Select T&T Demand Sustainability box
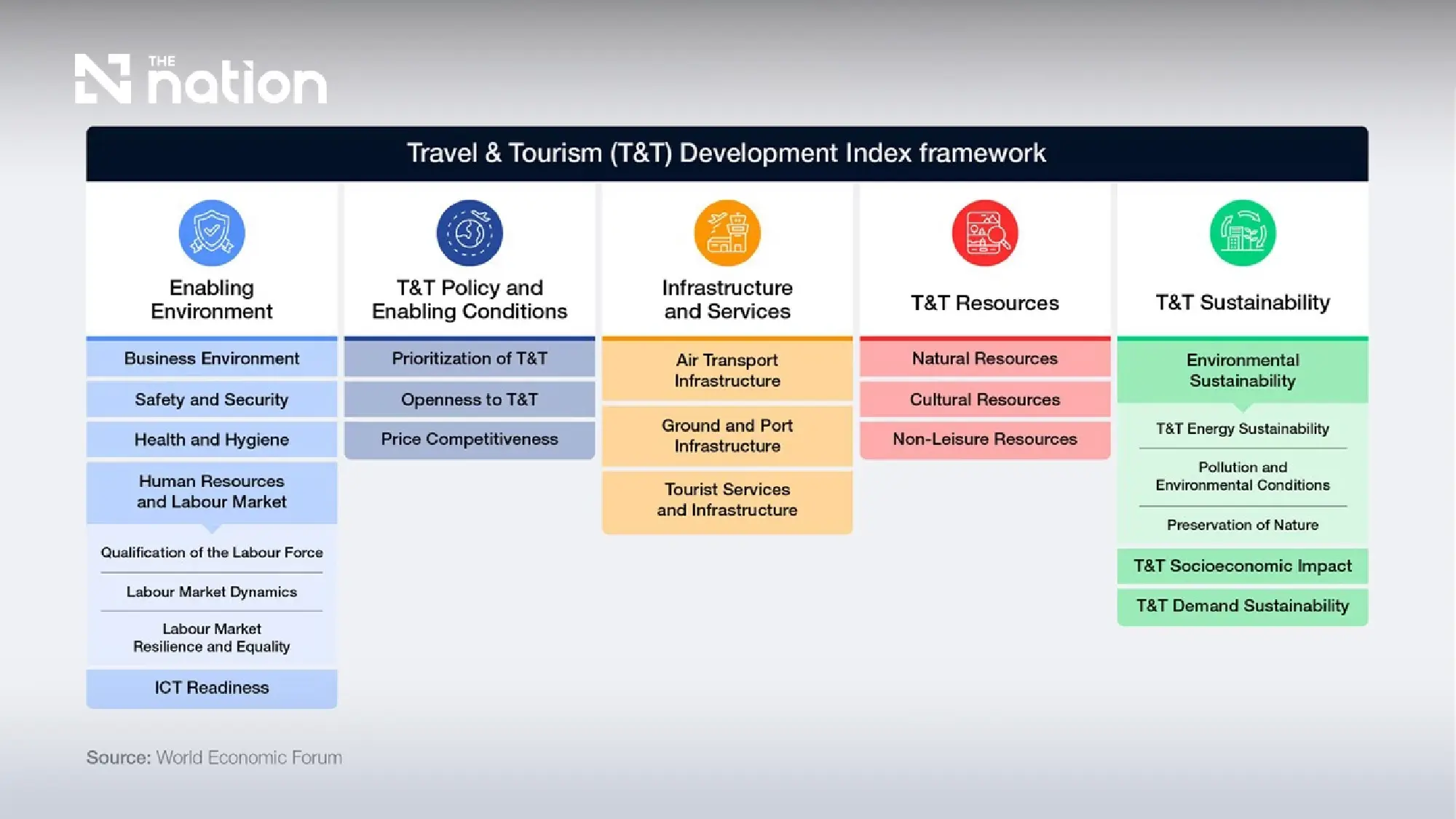 [x=1243, y=606]
